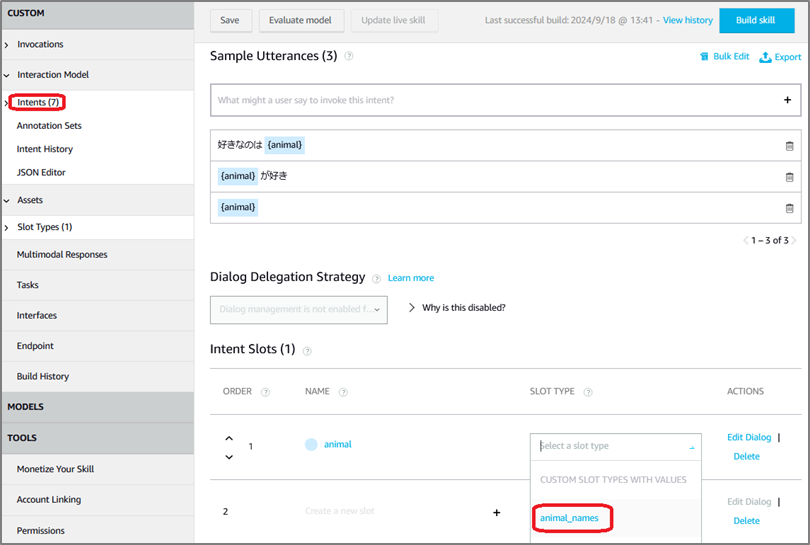Image resolution: width=810 pixels, height=545 pixels.
Task: Open the View history link
Action: click(x=688, y=20)
